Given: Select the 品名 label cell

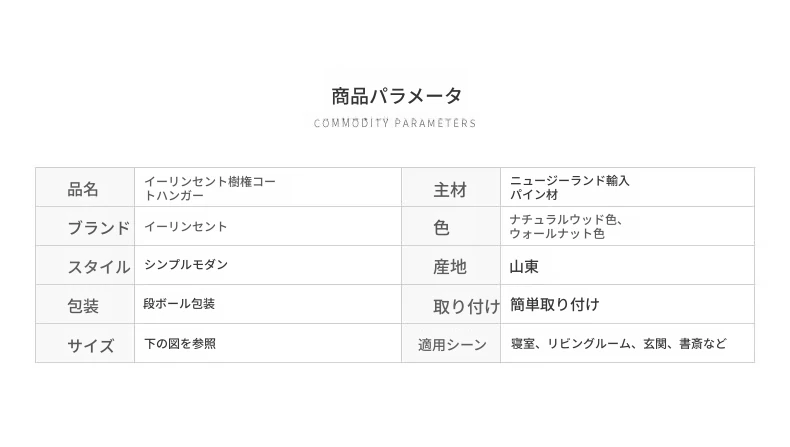Looking at the screenshot, I should 84,189.
